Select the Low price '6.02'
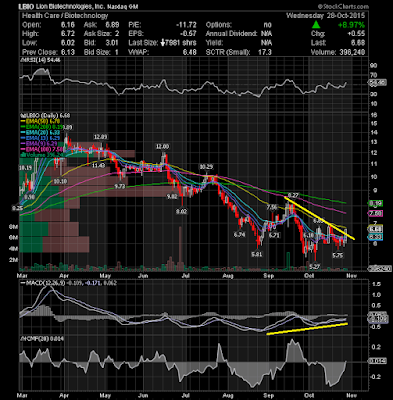The height and width of the screenshot is (400, 393). (x=68, y=43)
